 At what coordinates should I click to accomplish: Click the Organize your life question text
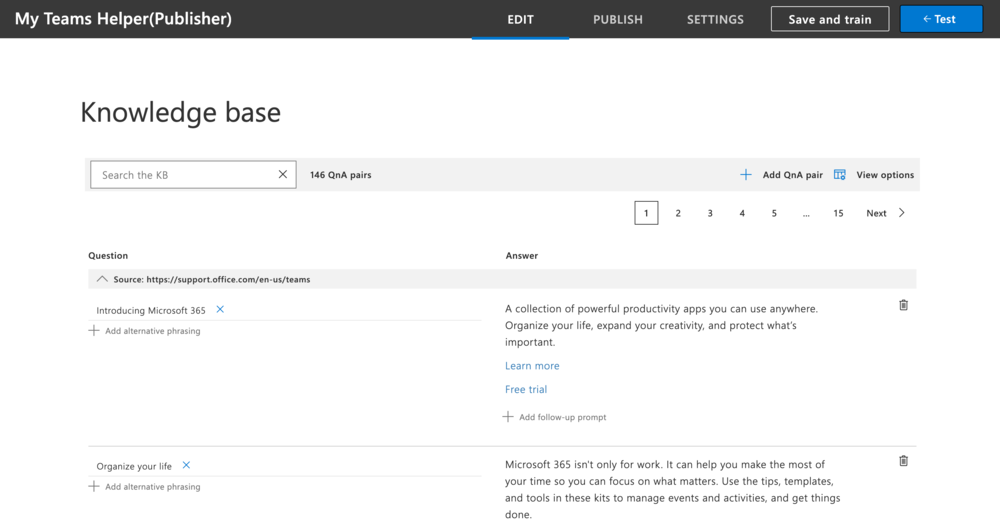(134, 466)
